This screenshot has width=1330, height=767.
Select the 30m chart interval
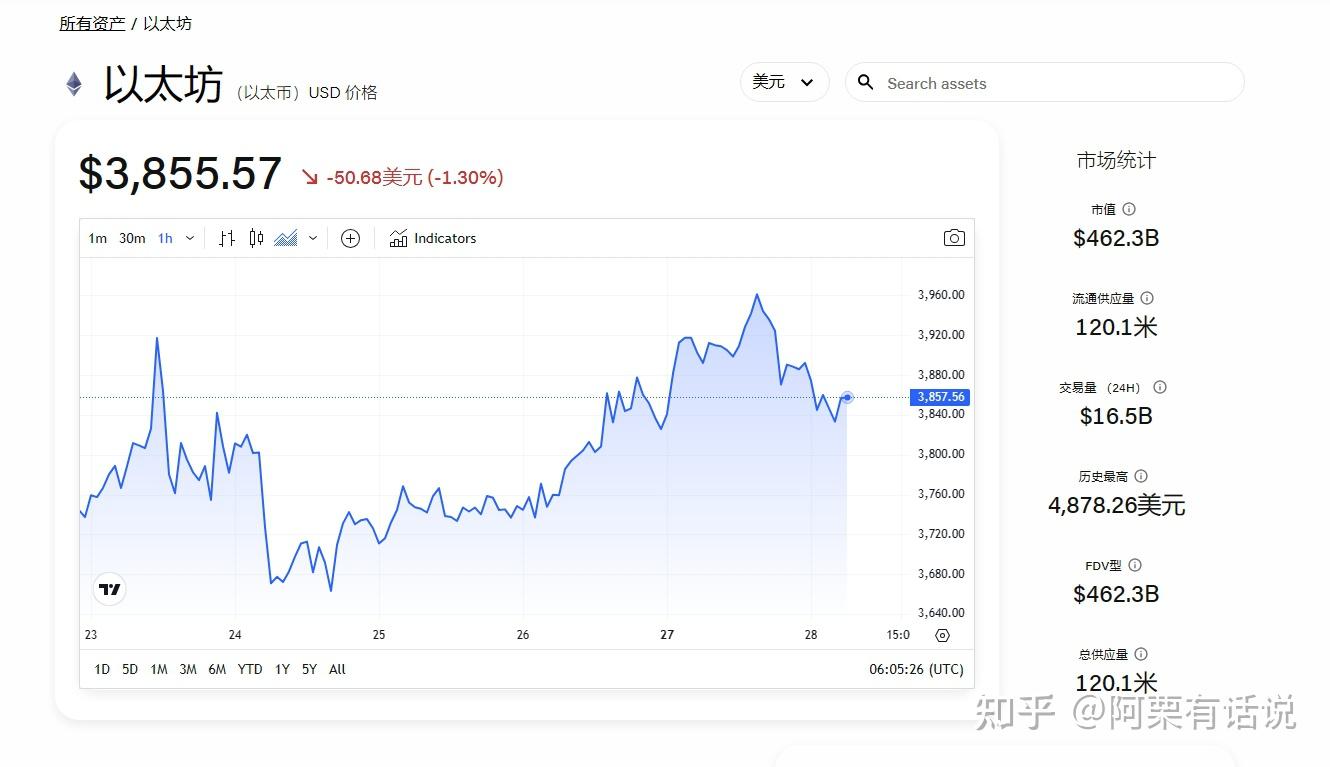(132, 238)
